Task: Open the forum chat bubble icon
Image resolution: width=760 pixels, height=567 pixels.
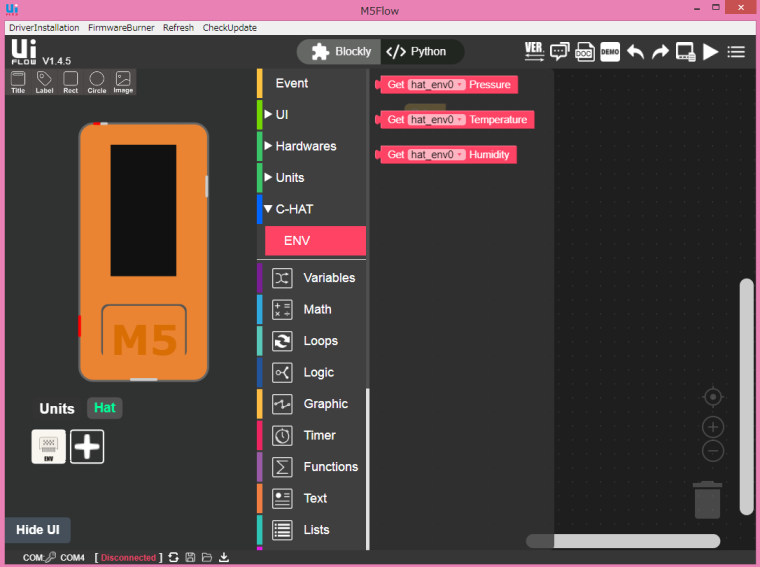Action: (x=559, y=51)
